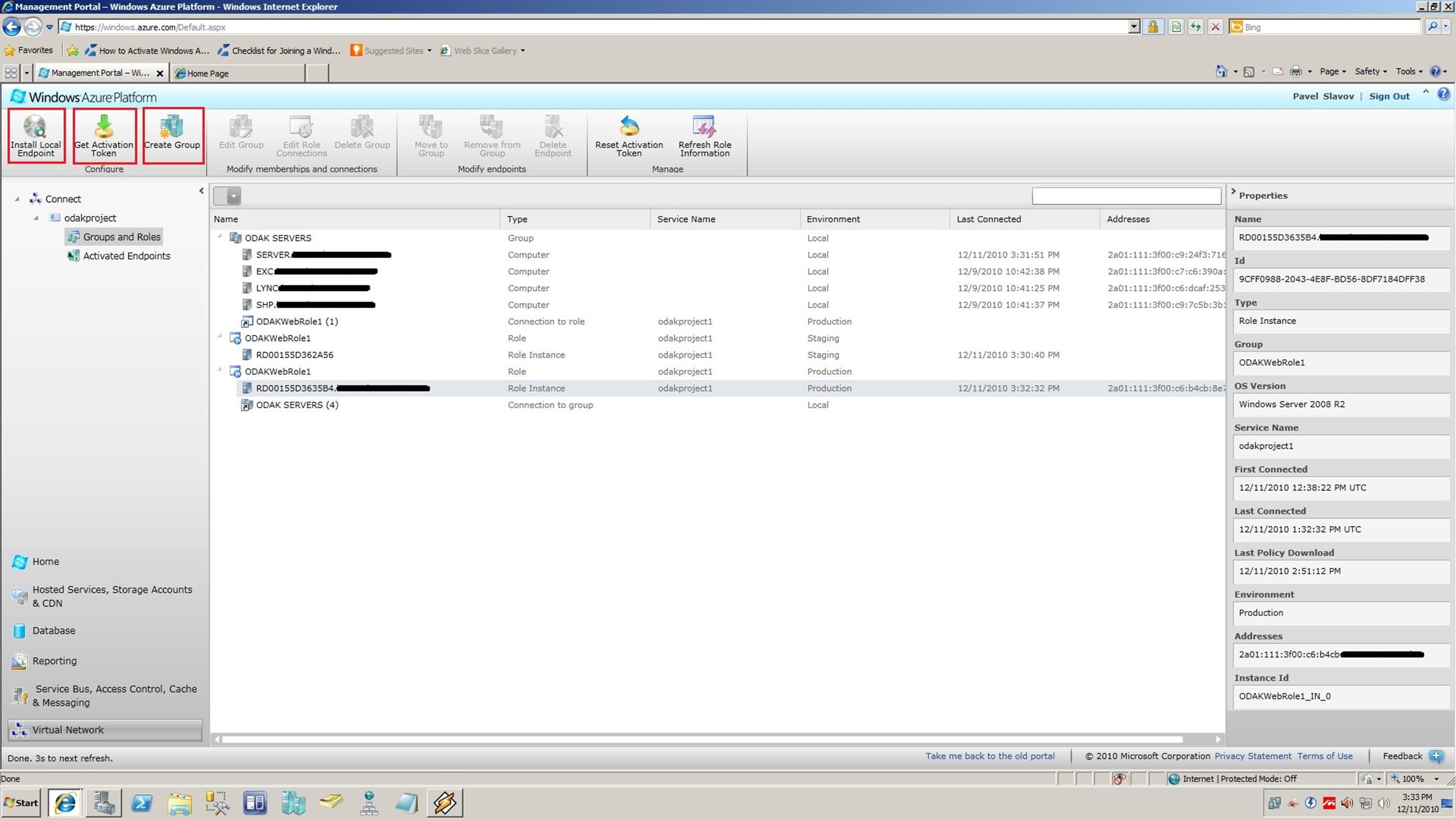Image resolution: width=1456 pixels, height=819 pixels.
Task: Click the Windows Start button
Action: tap(21, 803)
